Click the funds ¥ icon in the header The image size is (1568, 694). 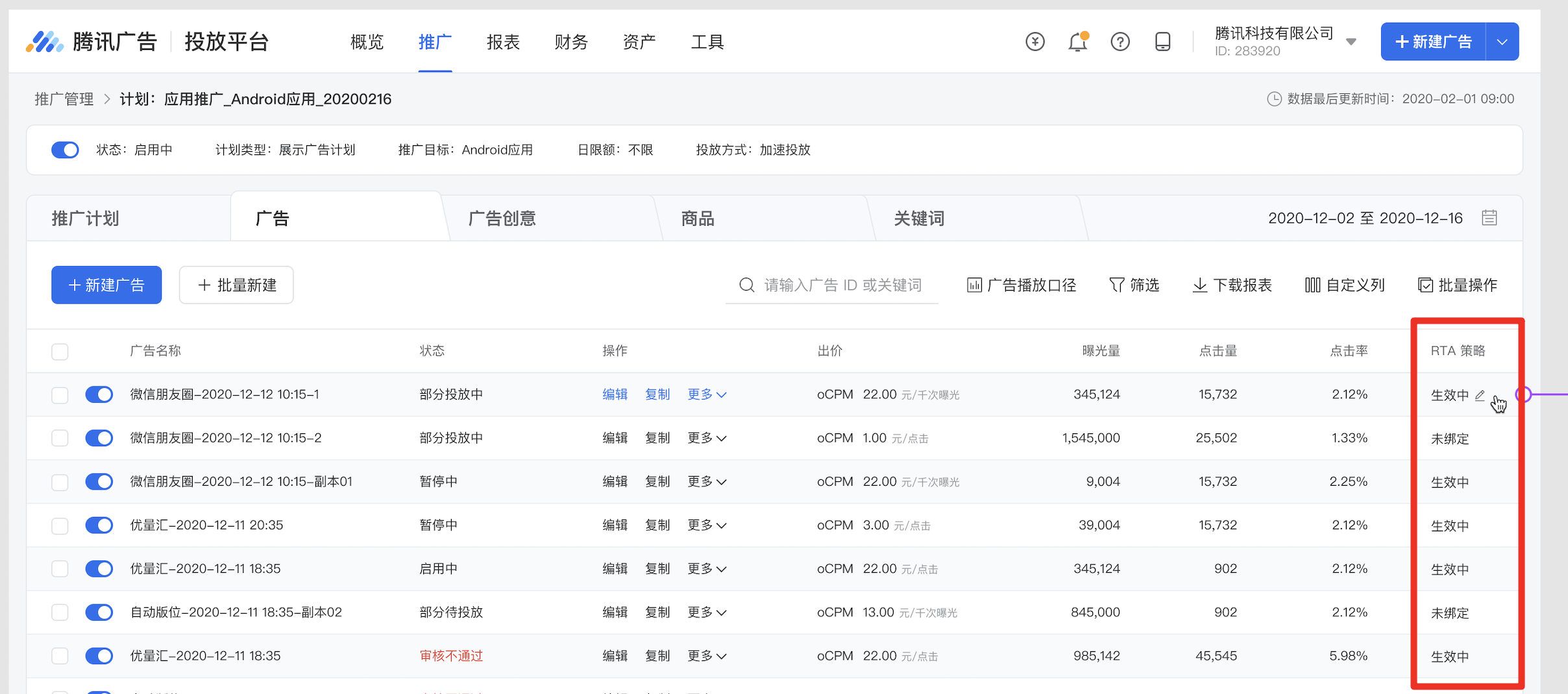pyautogui.click(x=1035, y=41)
